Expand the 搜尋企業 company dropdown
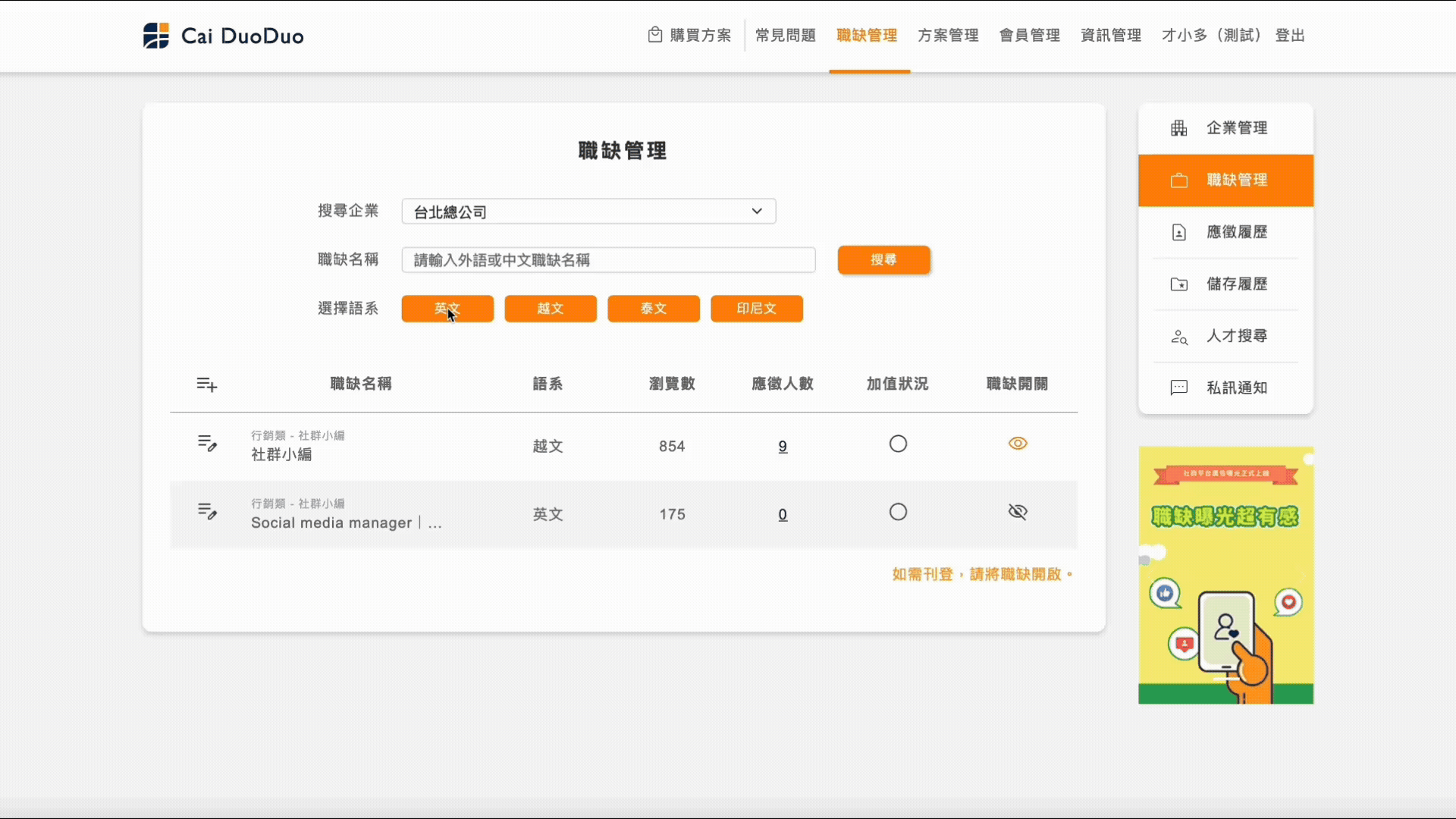This screenshot has height=819, width=1456. coord(588,212)
